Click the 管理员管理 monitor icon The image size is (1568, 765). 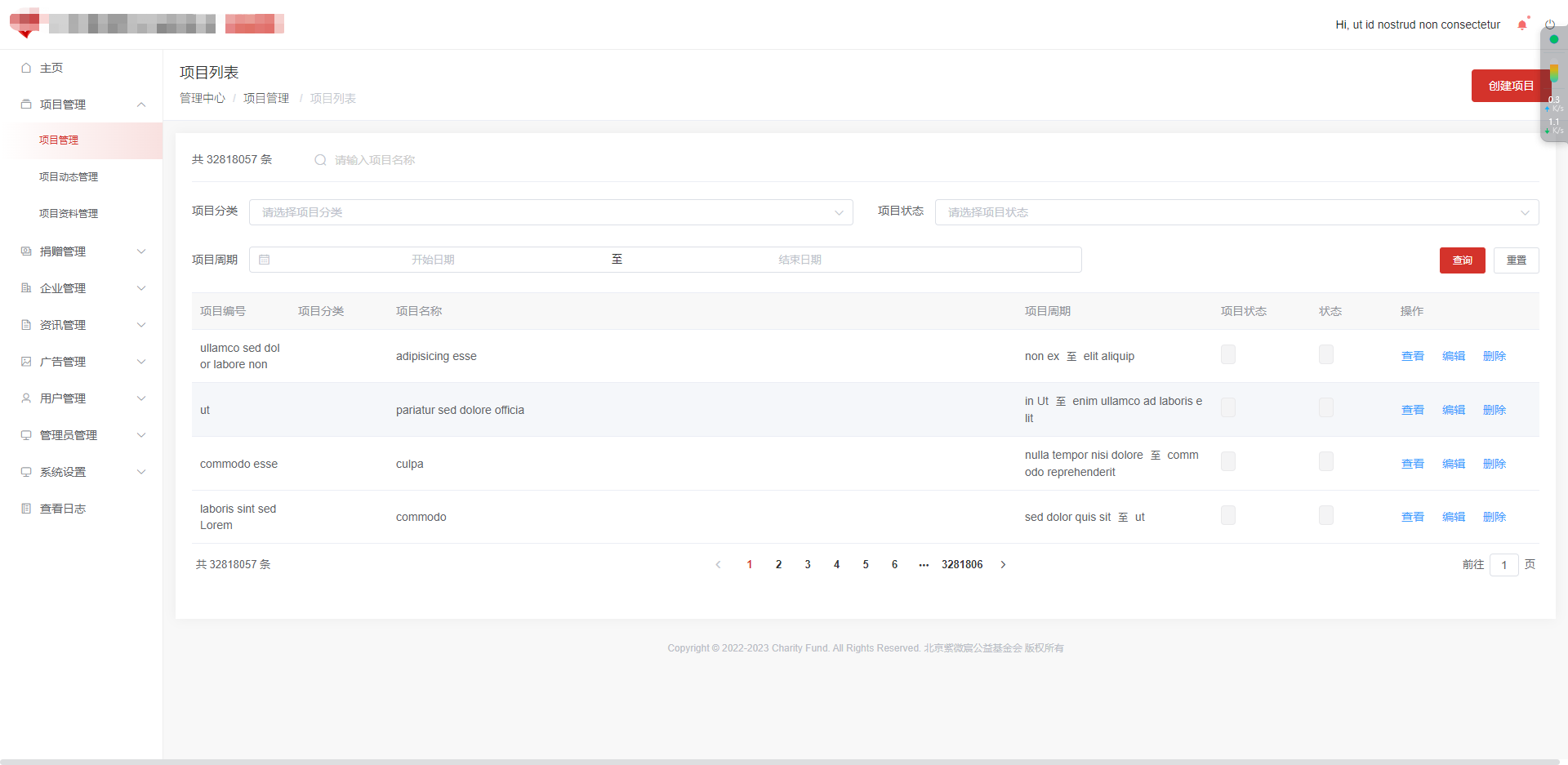pos(26,435)
